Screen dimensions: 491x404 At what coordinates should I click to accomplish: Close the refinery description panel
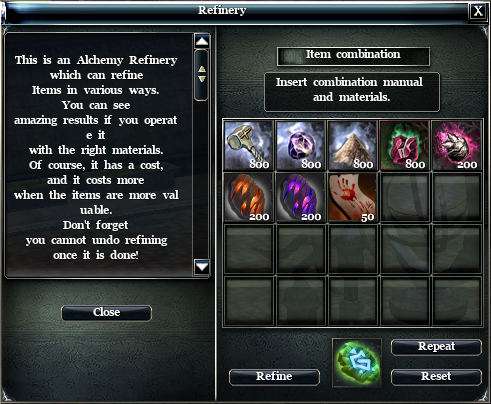click(x=107, y=313)
